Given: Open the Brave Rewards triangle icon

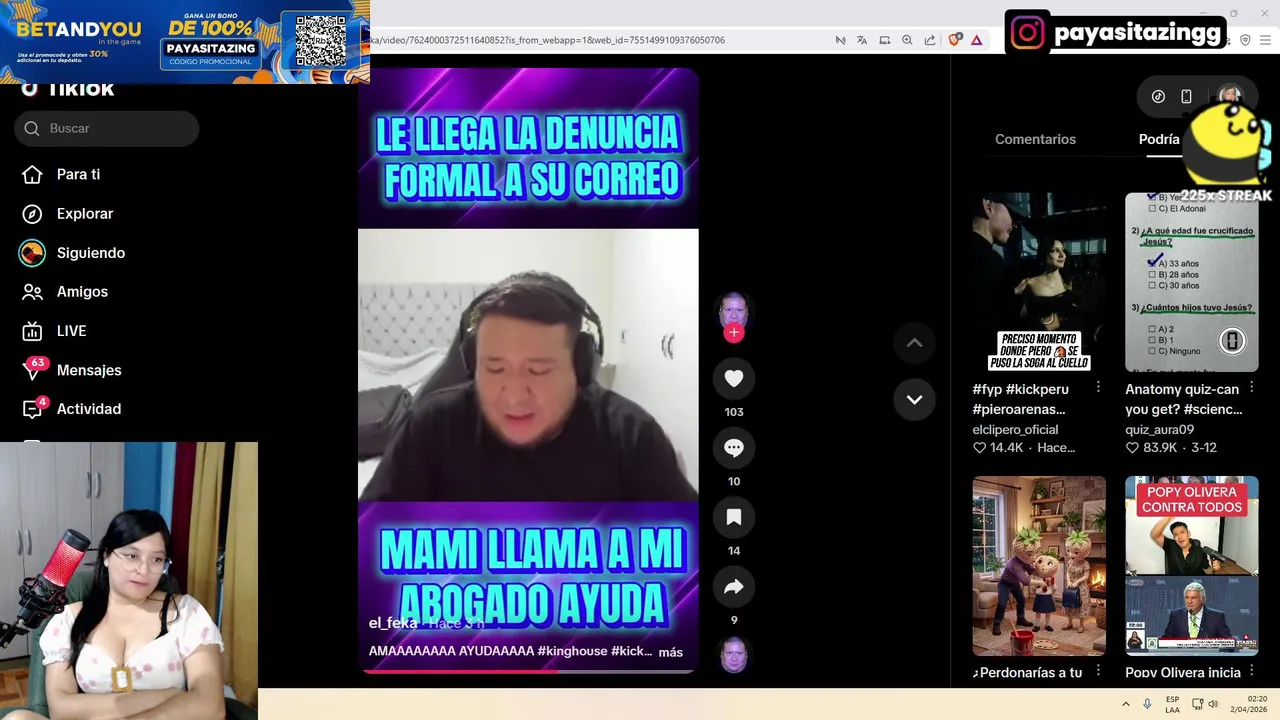Looking at the screenshot, I should pos(977,40).
